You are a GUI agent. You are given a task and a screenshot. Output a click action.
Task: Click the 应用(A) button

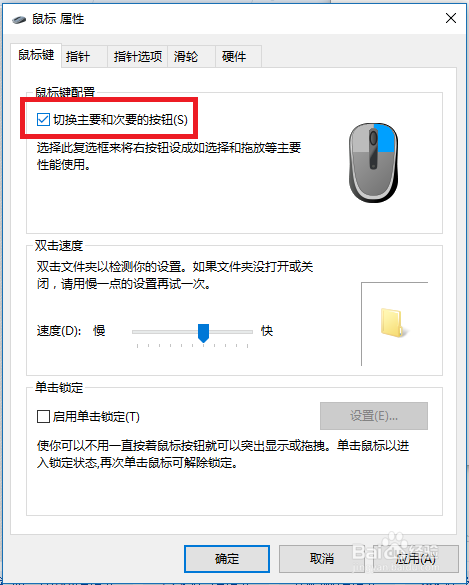(x=416, y=559)
